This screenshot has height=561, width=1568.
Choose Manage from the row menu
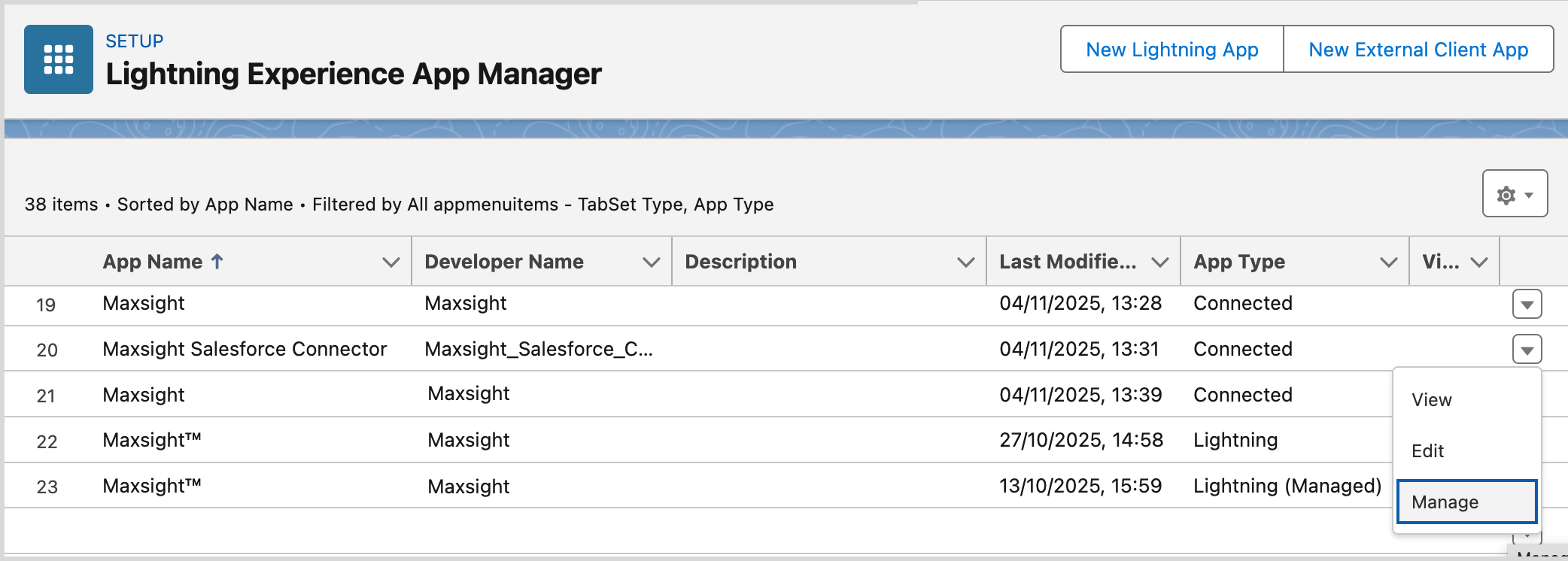1466,502
